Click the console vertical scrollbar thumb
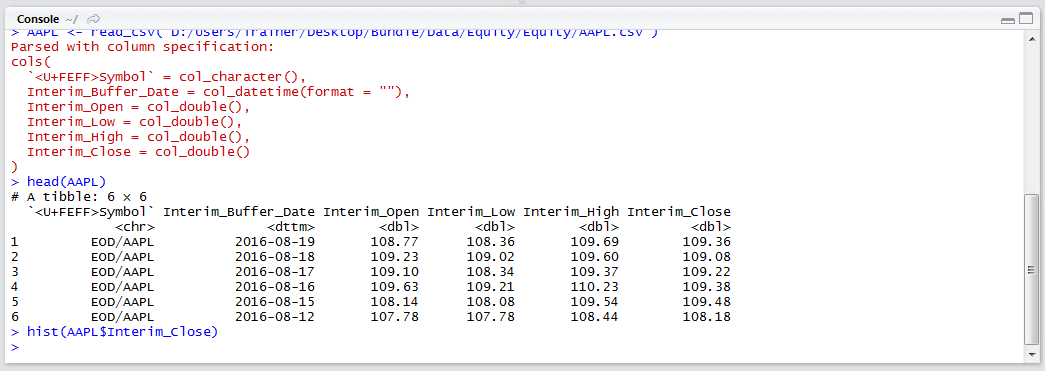Image resolution: width=1045 pixels, height=371 pixels. [x=1031, y=270]
